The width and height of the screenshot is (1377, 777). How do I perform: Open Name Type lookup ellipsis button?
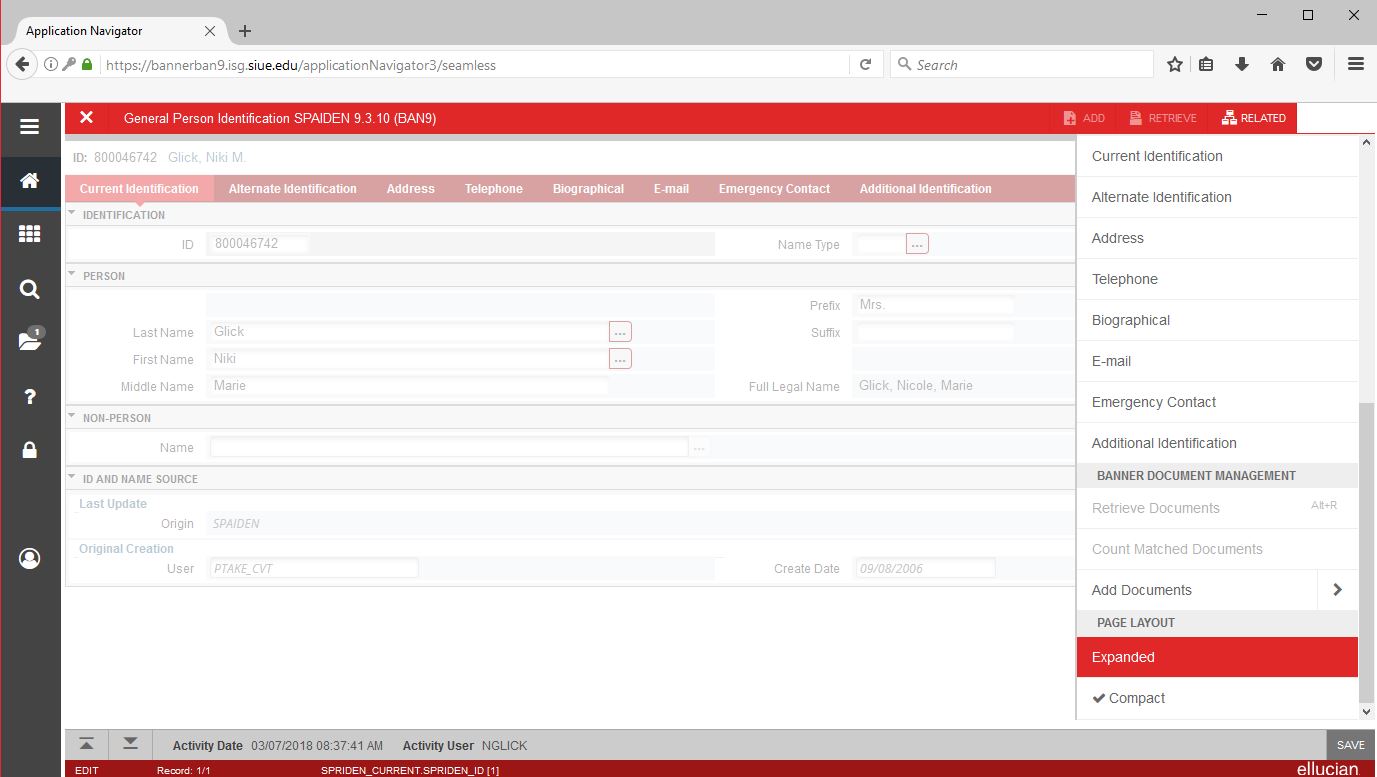(x=917, y=244)
